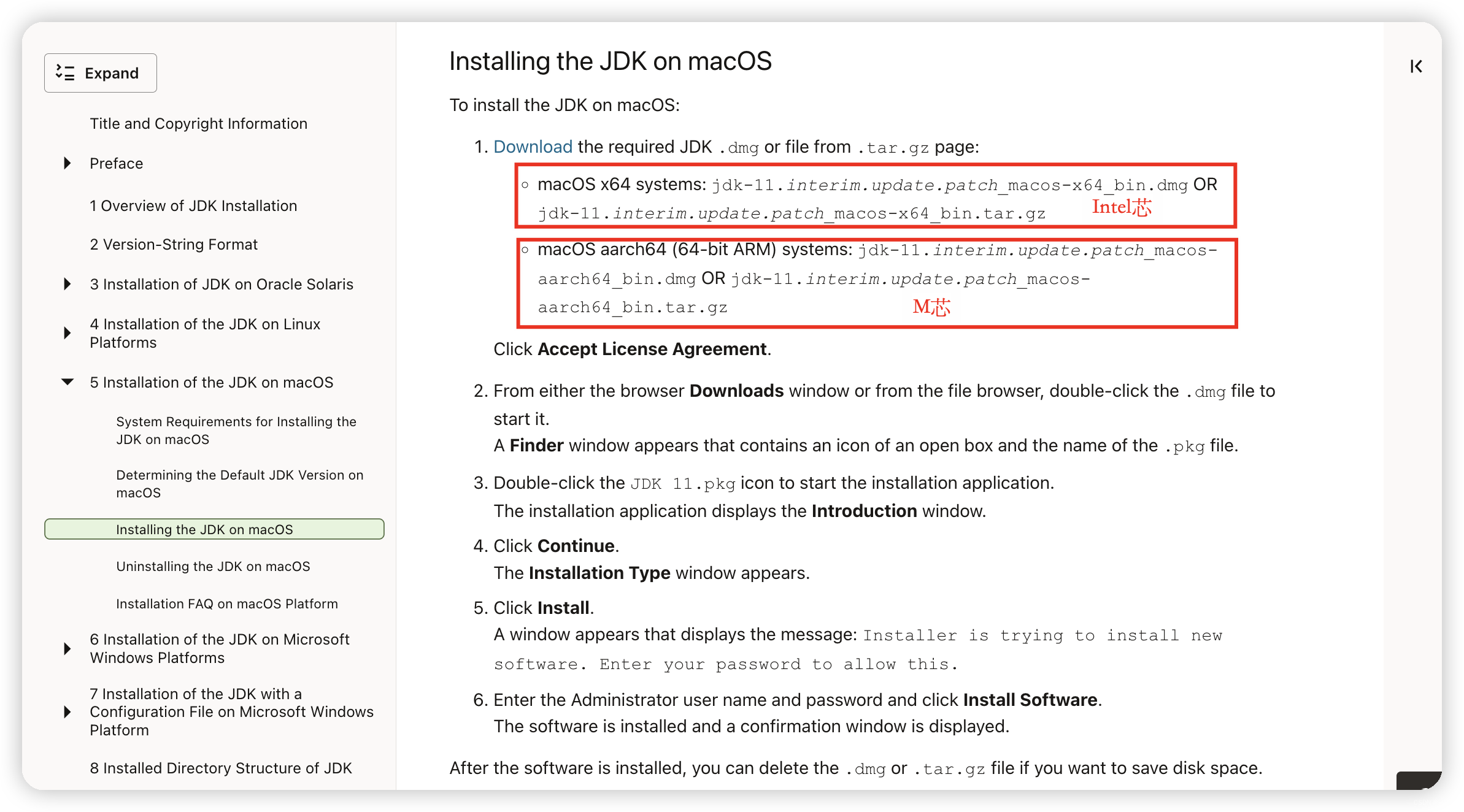This screenshot has height=812, width=1464.
Task: Navigate to Uninstalling the JDK on macOS
Action: click(213, 566)
